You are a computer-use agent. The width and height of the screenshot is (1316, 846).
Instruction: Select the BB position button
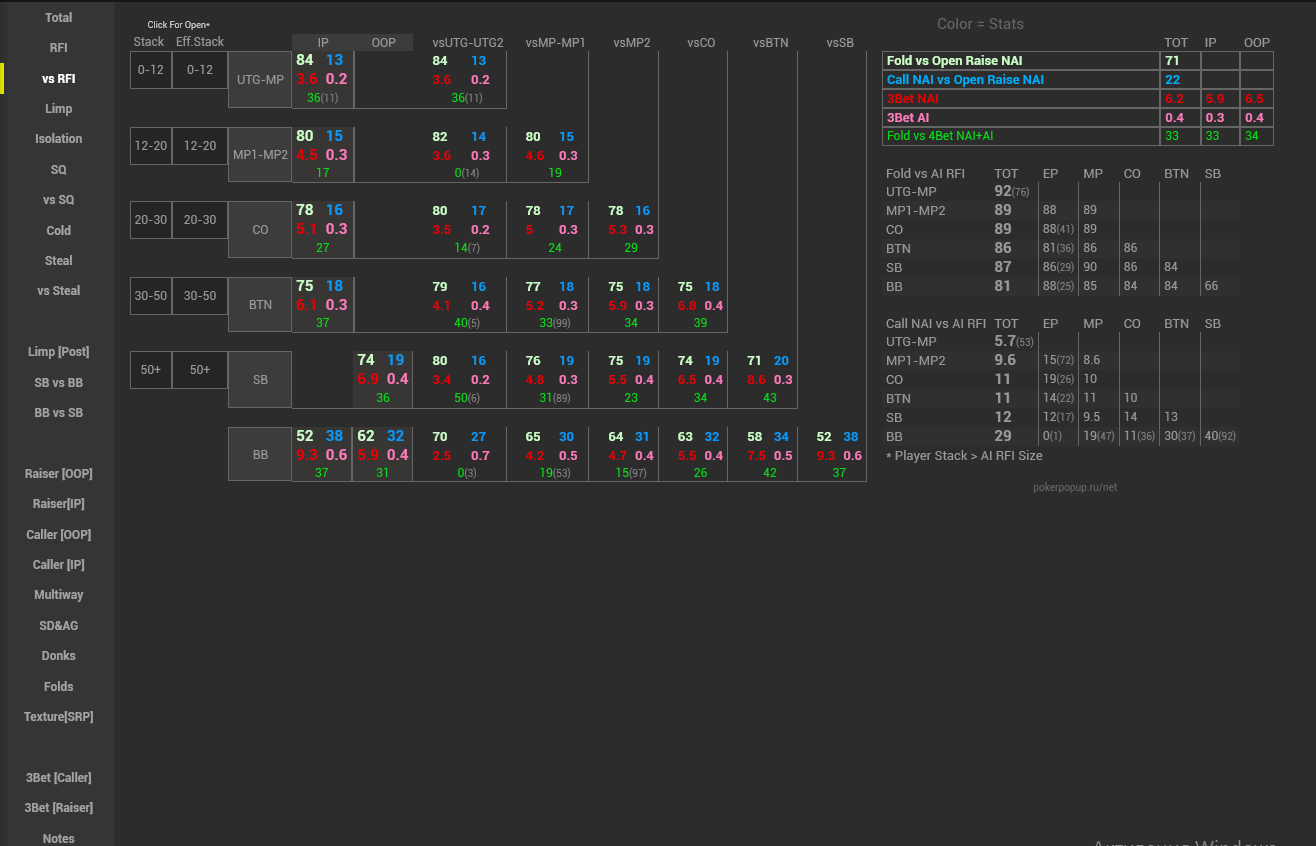point(260,455)
